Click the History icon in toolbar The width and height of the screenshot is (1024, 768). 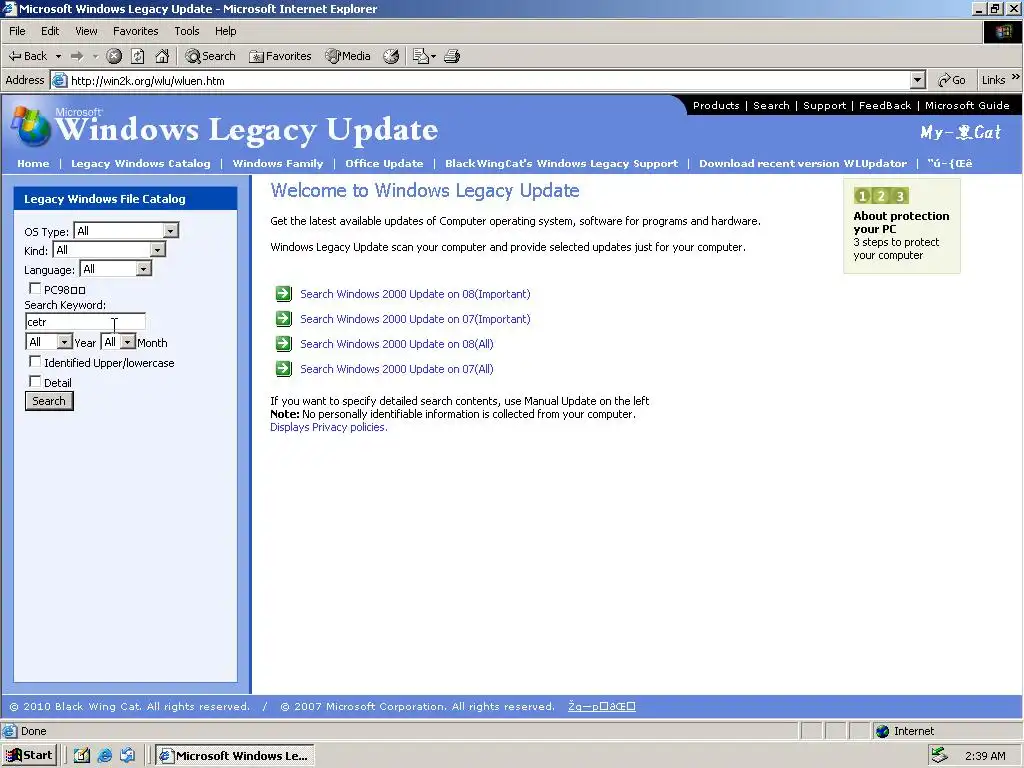[391, 56]
